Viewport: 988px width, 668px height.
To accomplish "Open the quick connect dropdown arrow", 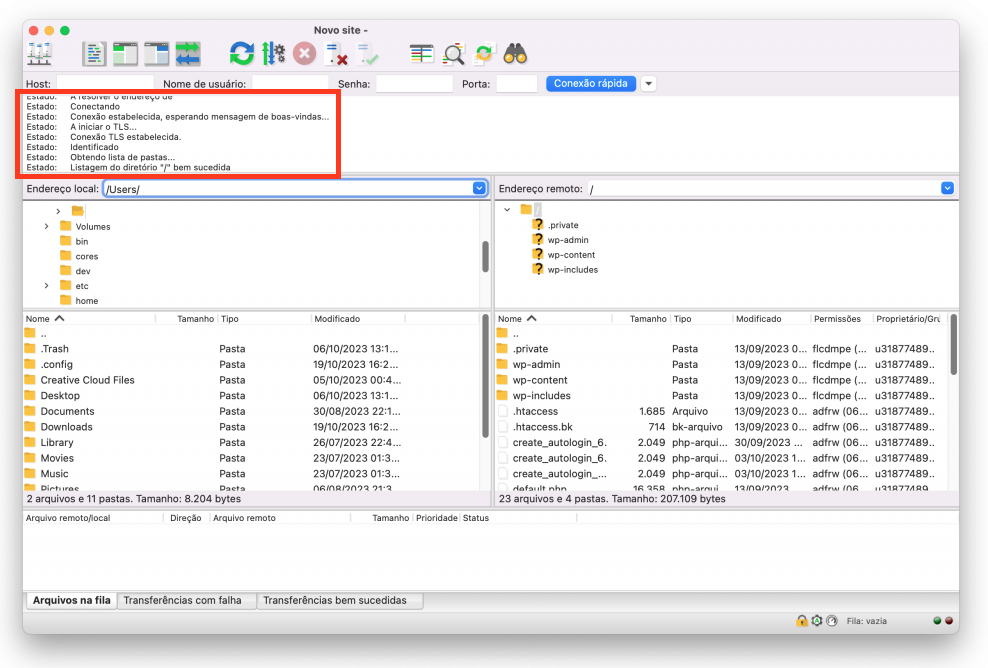I will pyautogui.click(x=649, y=84).
